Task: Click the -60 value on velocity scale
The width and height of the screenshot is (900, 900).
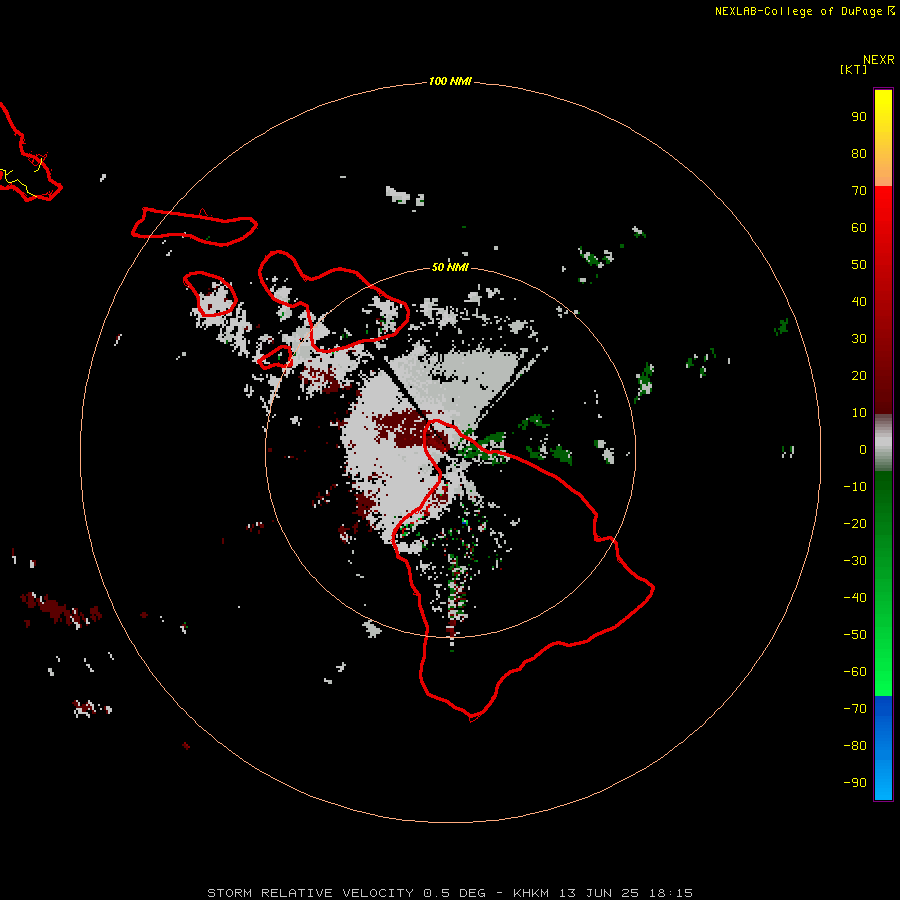Action: pyautogui.click(x=855, y=672)
